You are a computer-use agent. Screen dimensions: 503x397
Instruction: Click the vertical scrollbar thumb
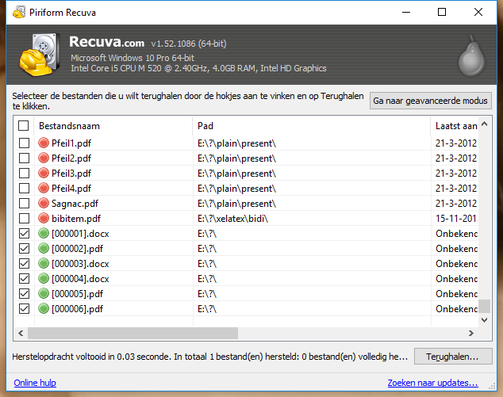coord(485,306)
